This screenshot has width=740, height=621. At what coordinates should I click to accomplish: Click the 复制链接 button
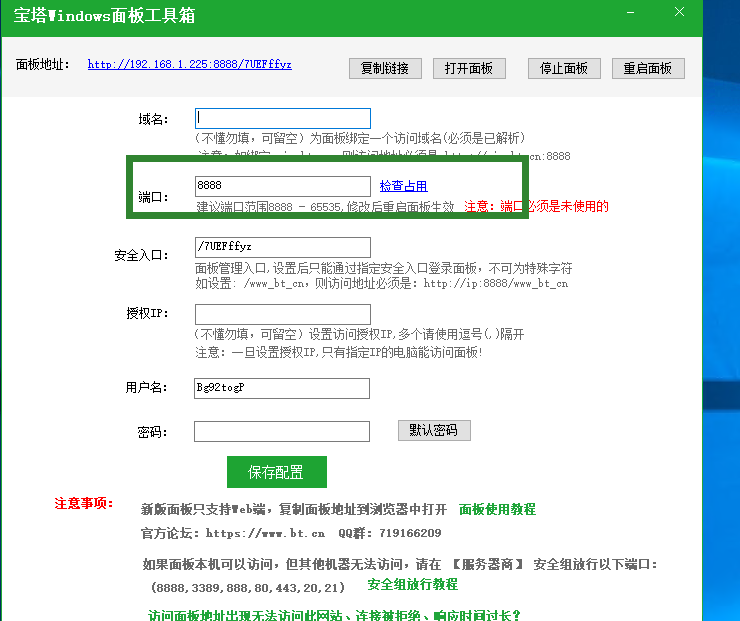coord(385,68)
